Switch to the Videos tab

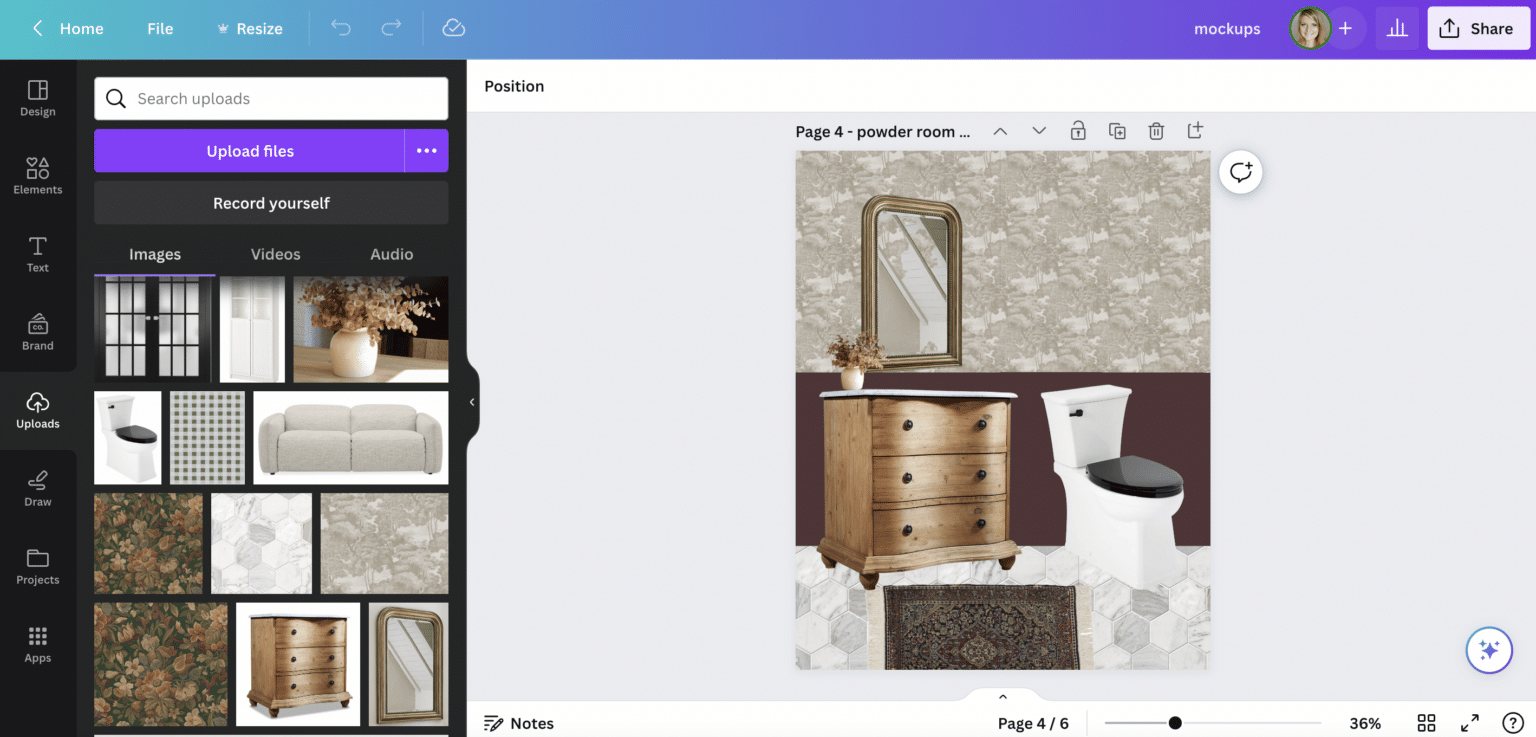pyautogui.click(x=275, y=254)
